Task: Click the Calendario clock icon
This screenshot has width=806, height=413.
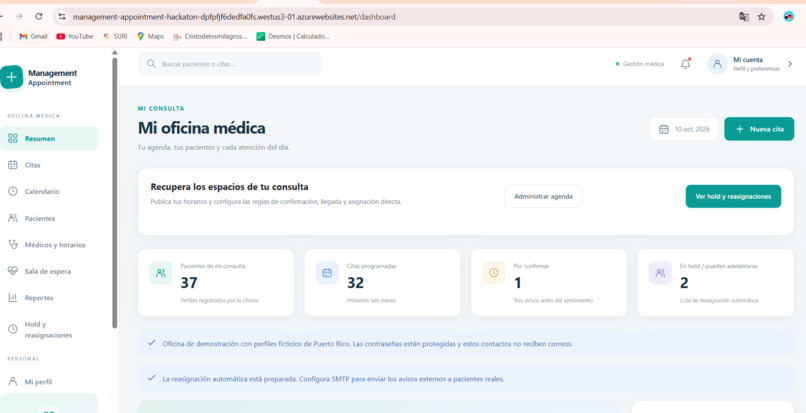Action: (13, 191)
